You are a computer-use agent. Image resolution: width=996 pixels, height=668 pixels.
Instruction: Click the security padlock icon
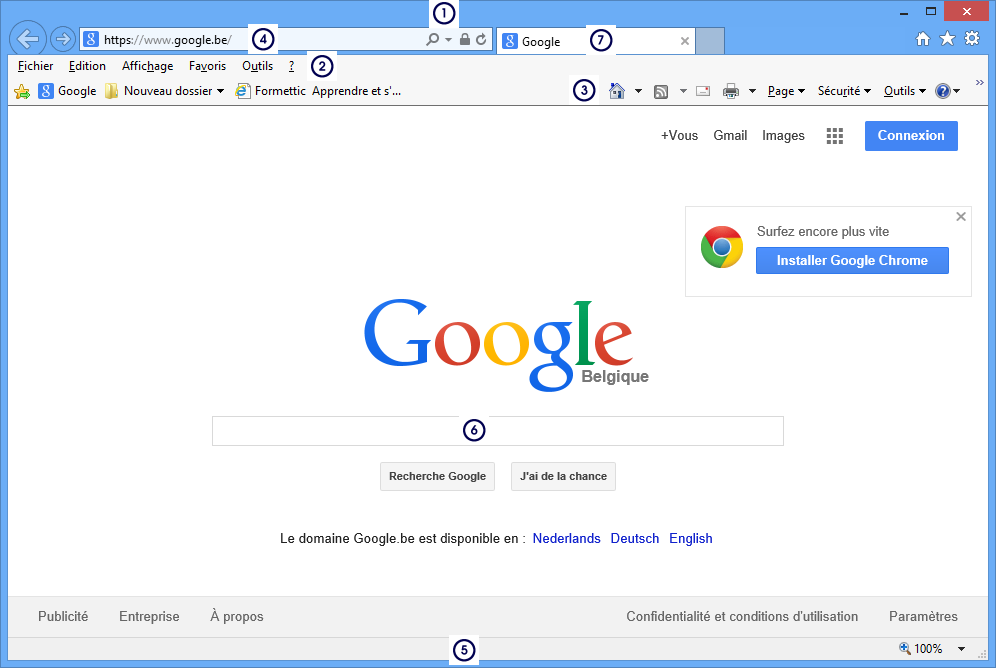465,39
